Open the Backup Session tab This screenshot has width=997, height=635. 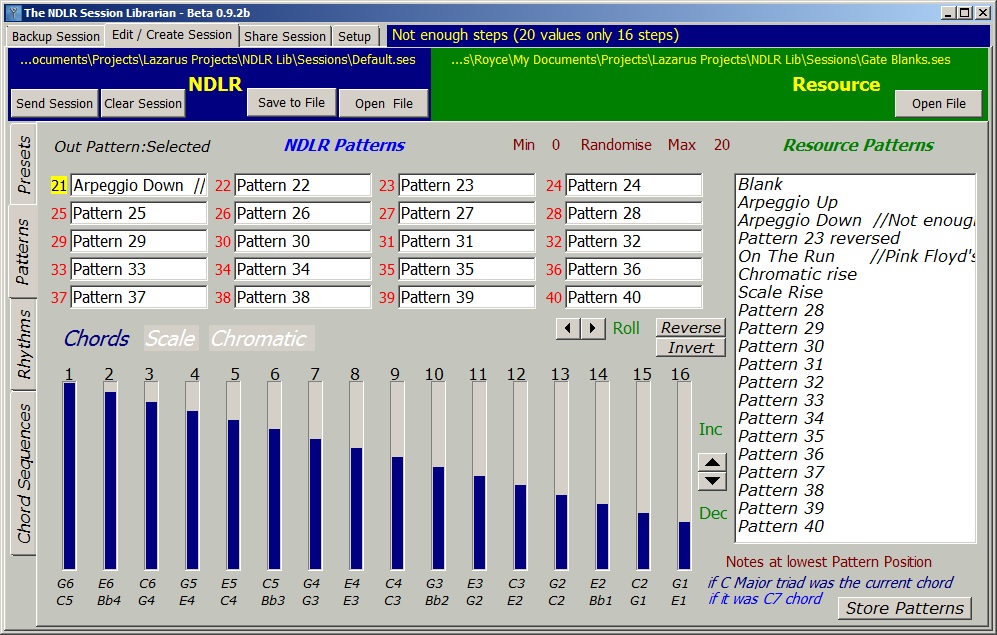pyautogui.click(x=56, y=36)
